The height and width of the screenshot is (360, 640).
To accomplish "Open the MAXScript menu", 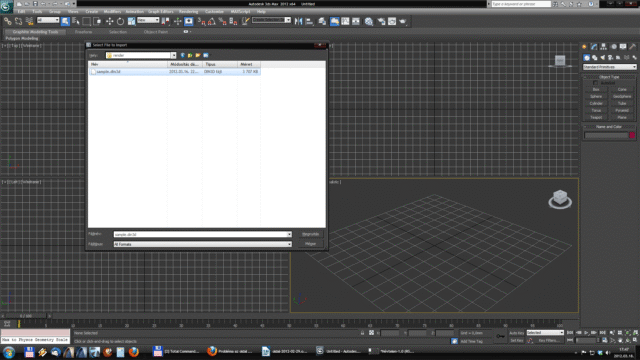I will (240, 12).
